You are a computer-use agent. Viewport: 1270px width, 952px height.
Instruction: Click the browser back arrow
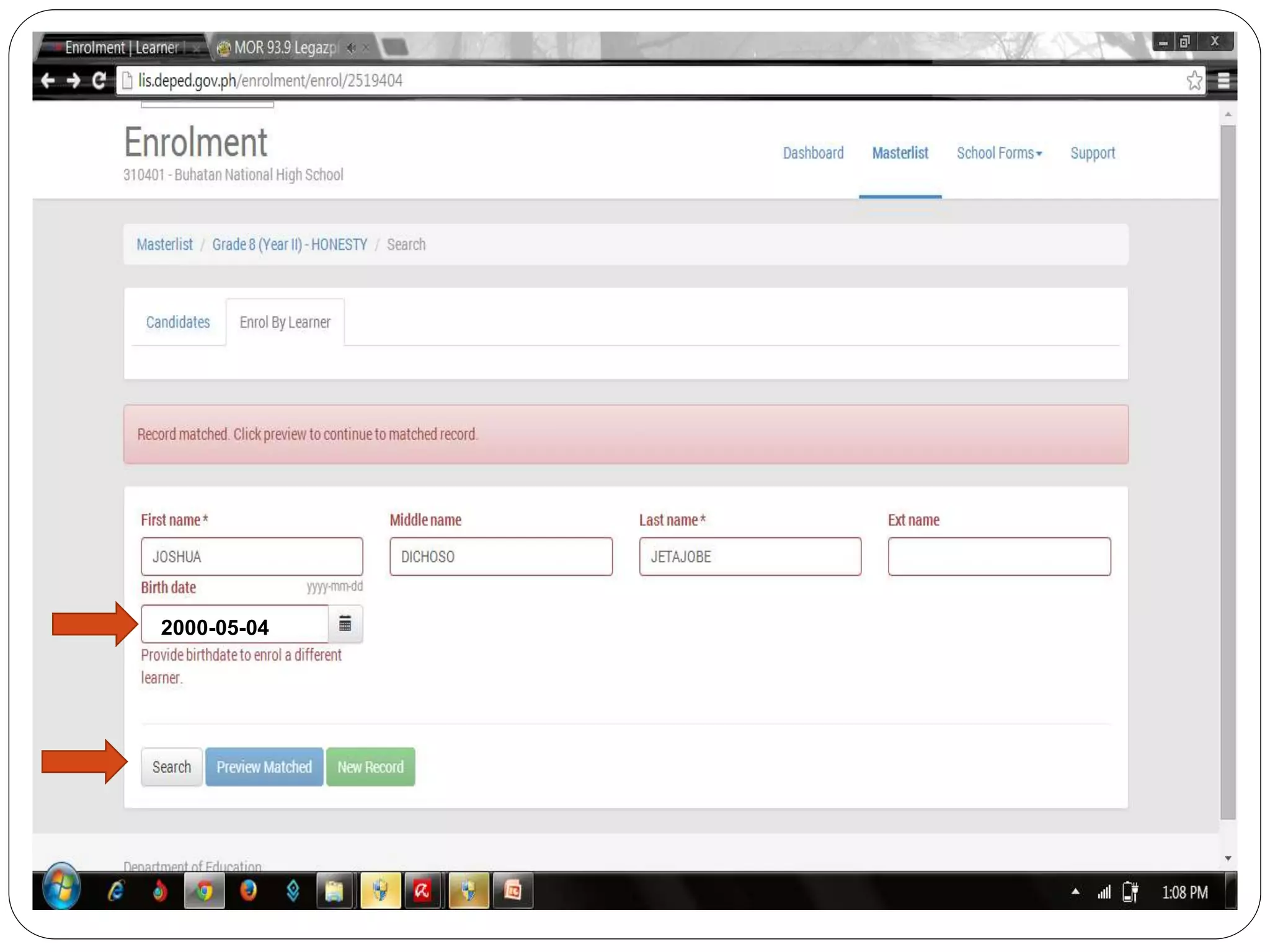47,81
